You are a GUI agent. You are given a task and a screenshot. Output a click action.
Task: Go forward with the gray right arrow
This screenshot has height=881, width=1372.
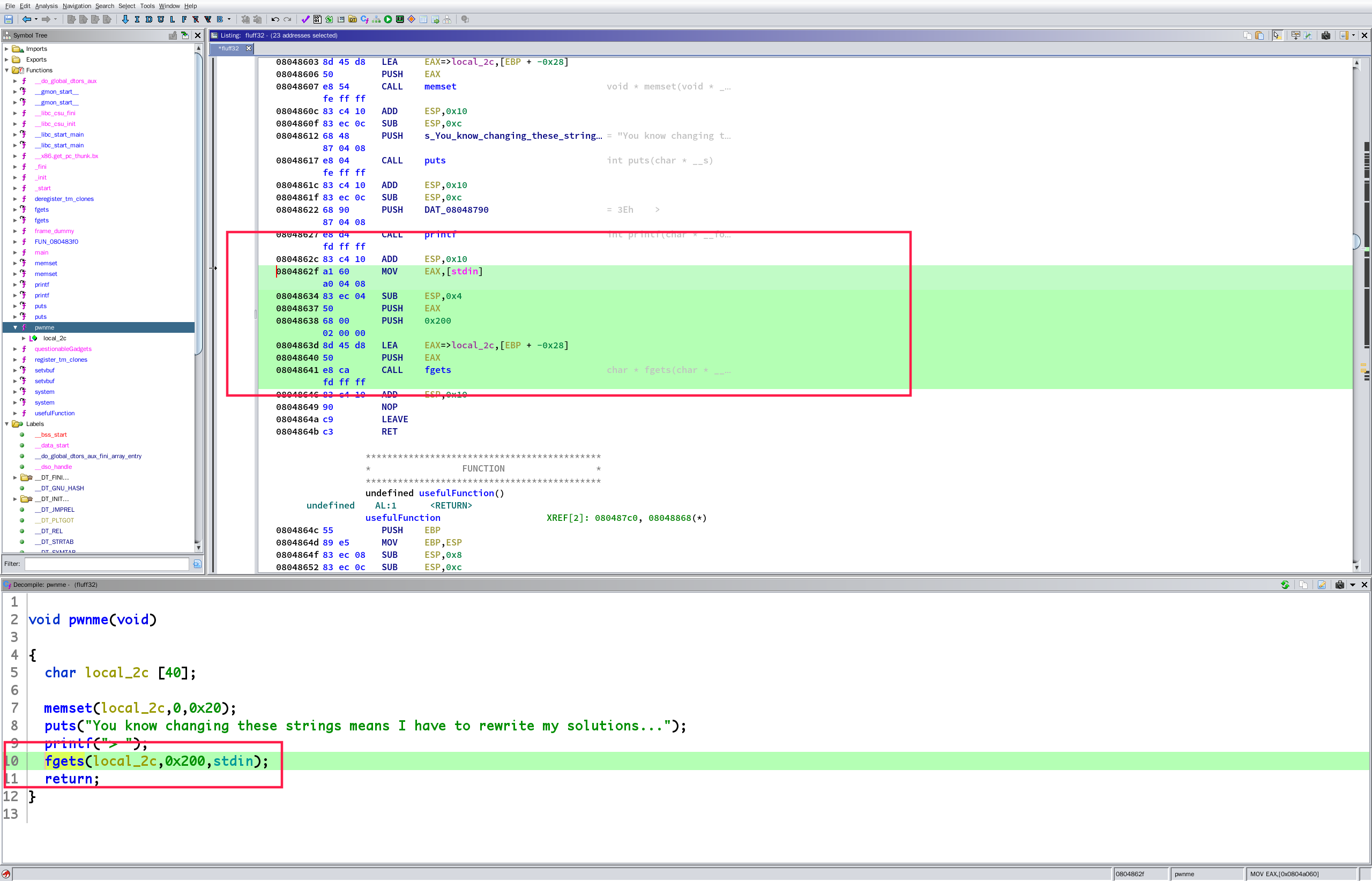coord(46,19)
